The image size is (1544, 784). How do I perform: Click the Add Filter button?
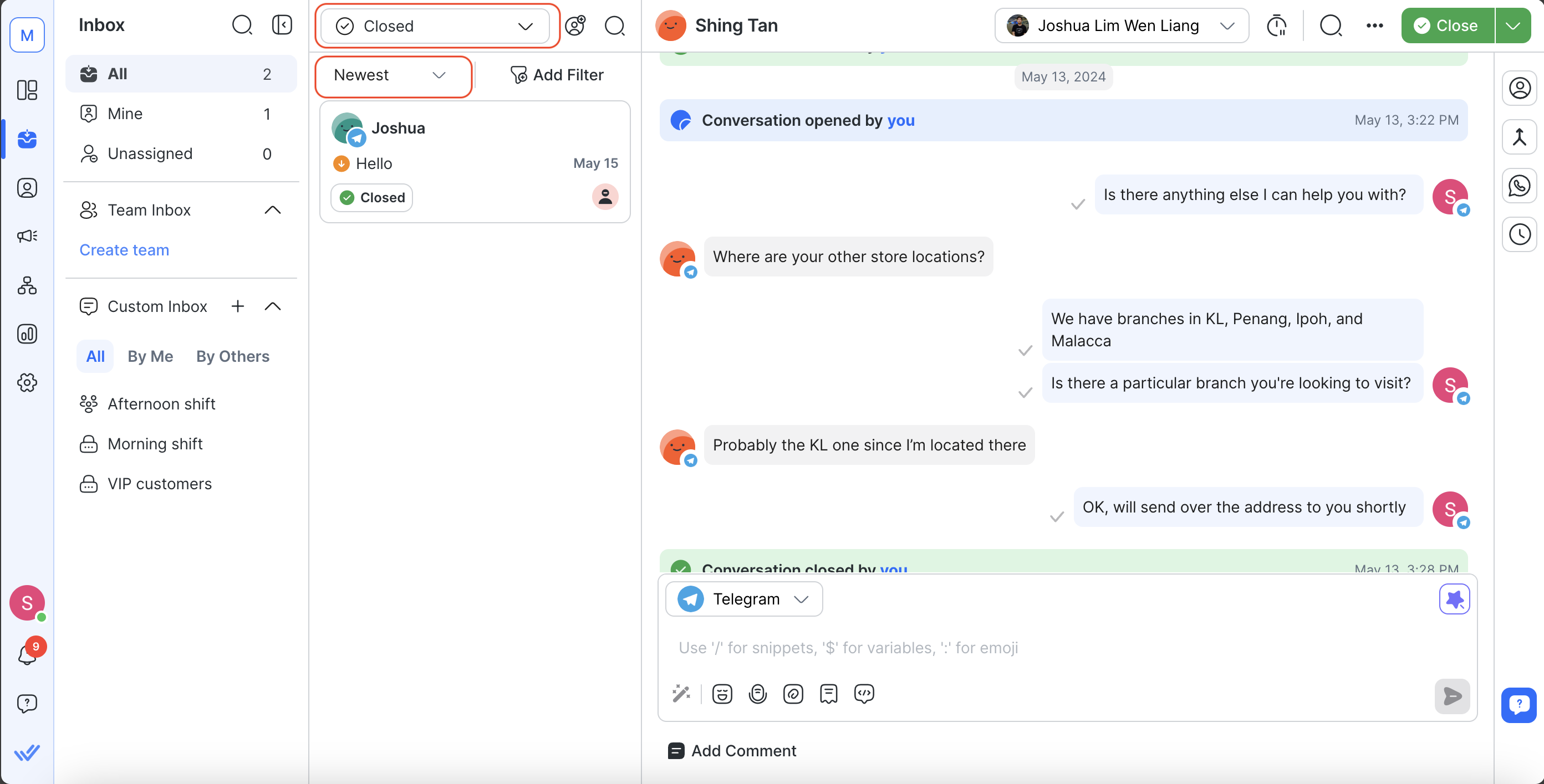(x=557, y=75)
